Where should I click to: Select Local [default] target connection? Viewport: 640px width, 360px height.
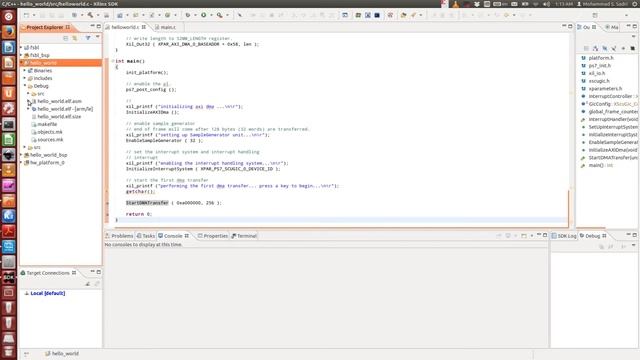(47, 293)
